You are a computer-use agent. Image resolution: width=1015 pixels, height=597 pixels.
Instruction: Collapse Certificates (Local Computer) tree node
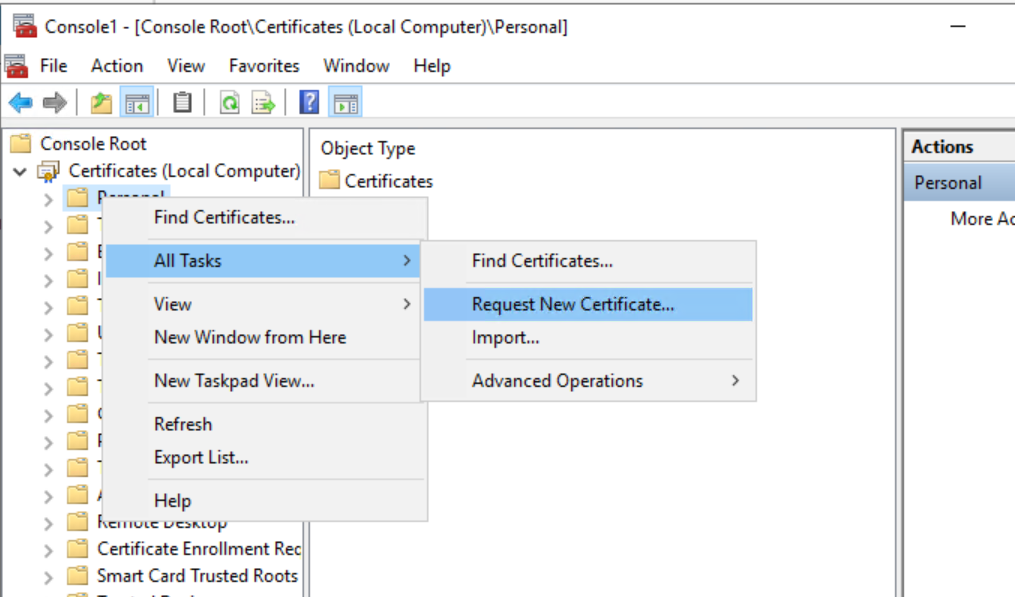pyautogui.click(x=20, y=172)
